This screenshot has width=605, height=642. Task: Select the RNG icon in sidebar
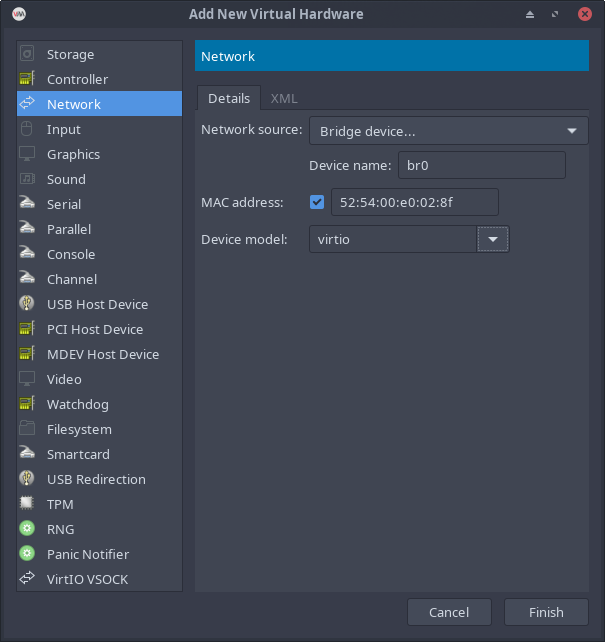(x=27, y=529)
